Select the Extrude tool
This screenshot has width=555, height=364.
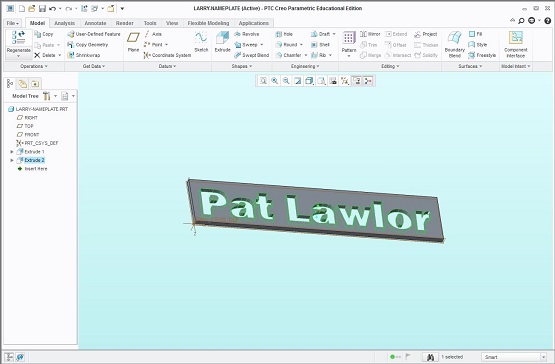tap(222, 42)
